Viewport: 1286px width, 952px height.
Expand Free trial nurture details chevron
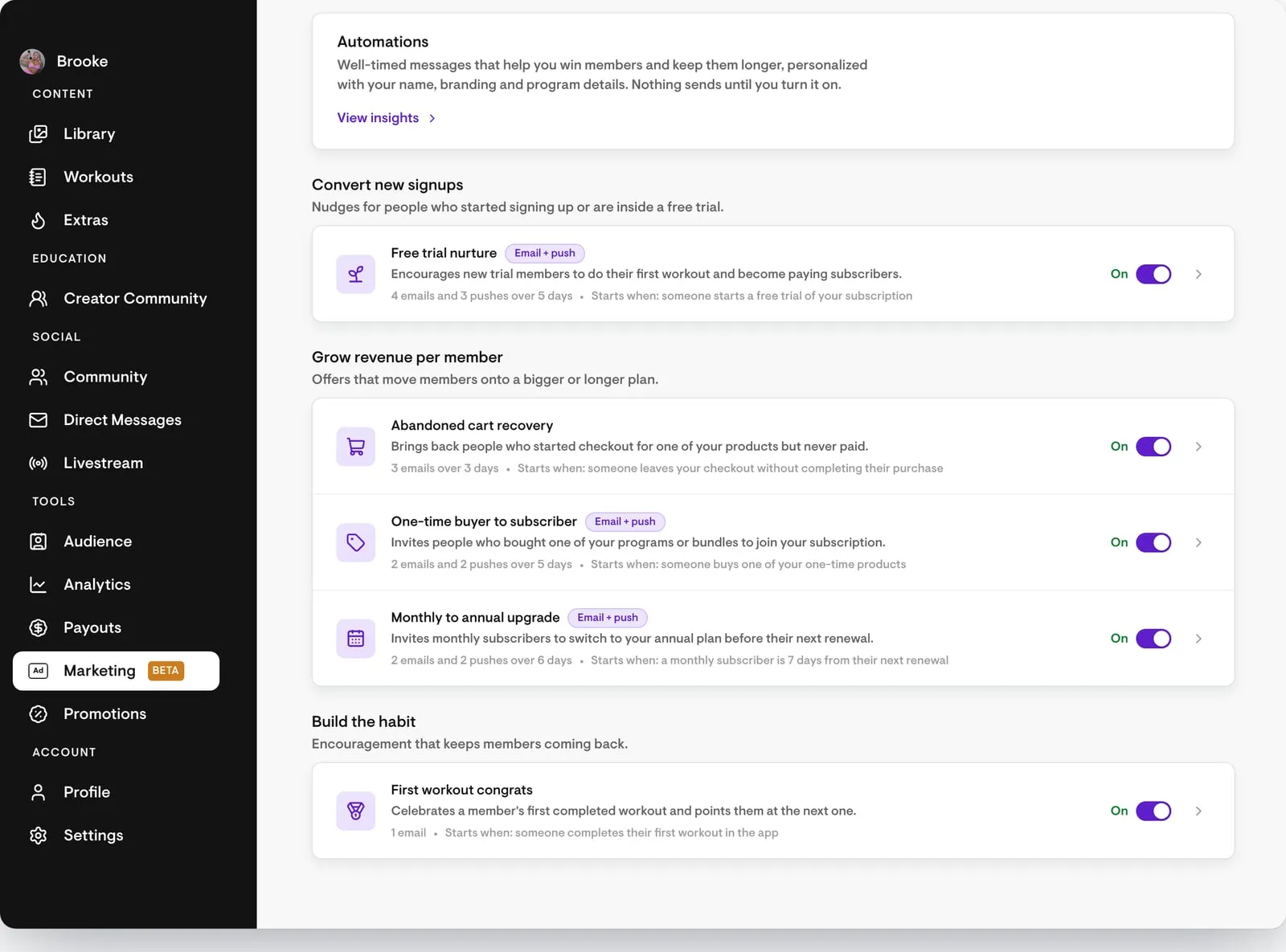[1198, 275]
